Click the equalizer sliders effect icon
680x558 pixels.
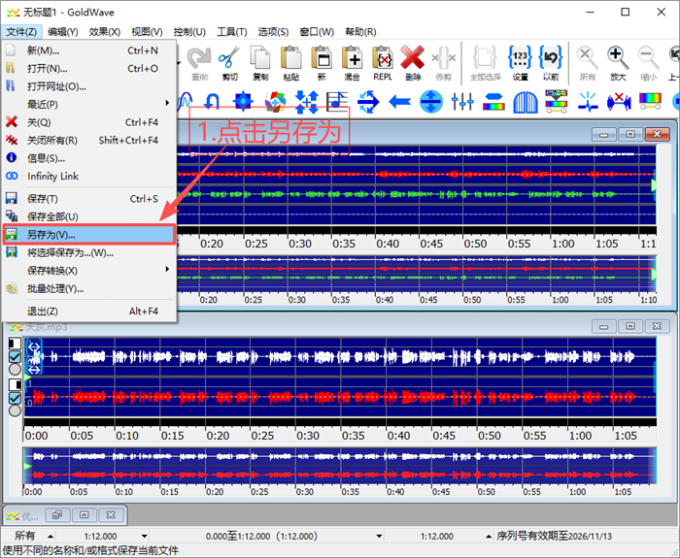[462, 102]
